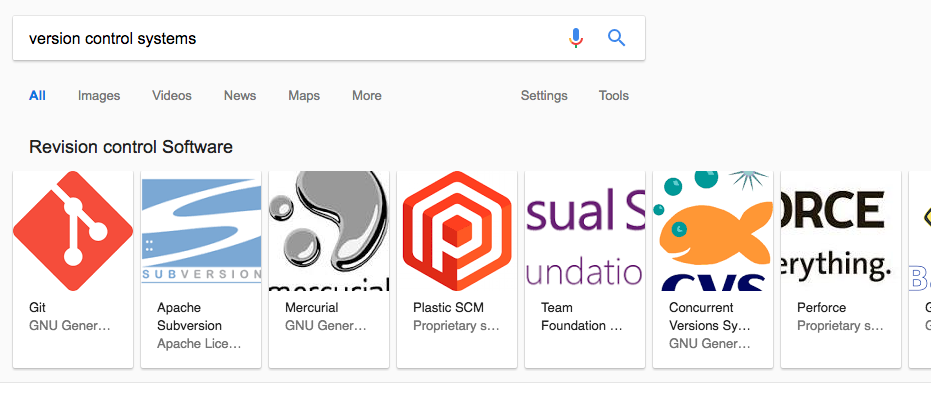Screen dimensions: 931x395
Task: Open the Settings dropdown menu
Action: (x=544, y=96)
